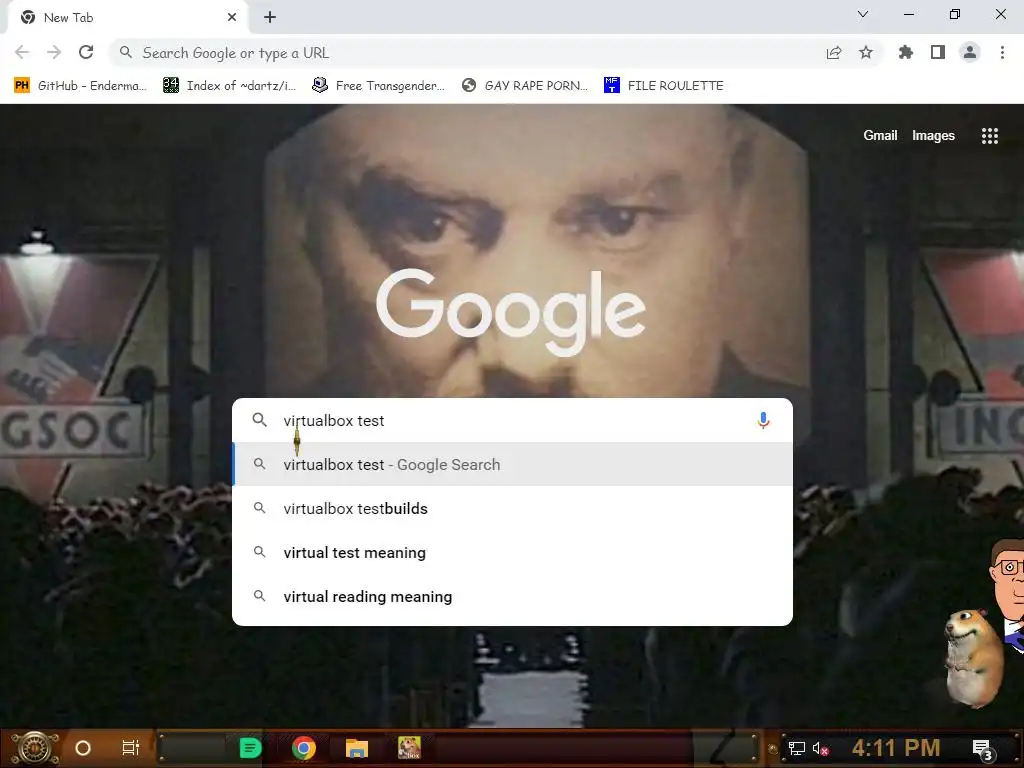This screenshot has height=768, width=1024.
Task: Select the New Tab browser tab
Action: (127, 18)
